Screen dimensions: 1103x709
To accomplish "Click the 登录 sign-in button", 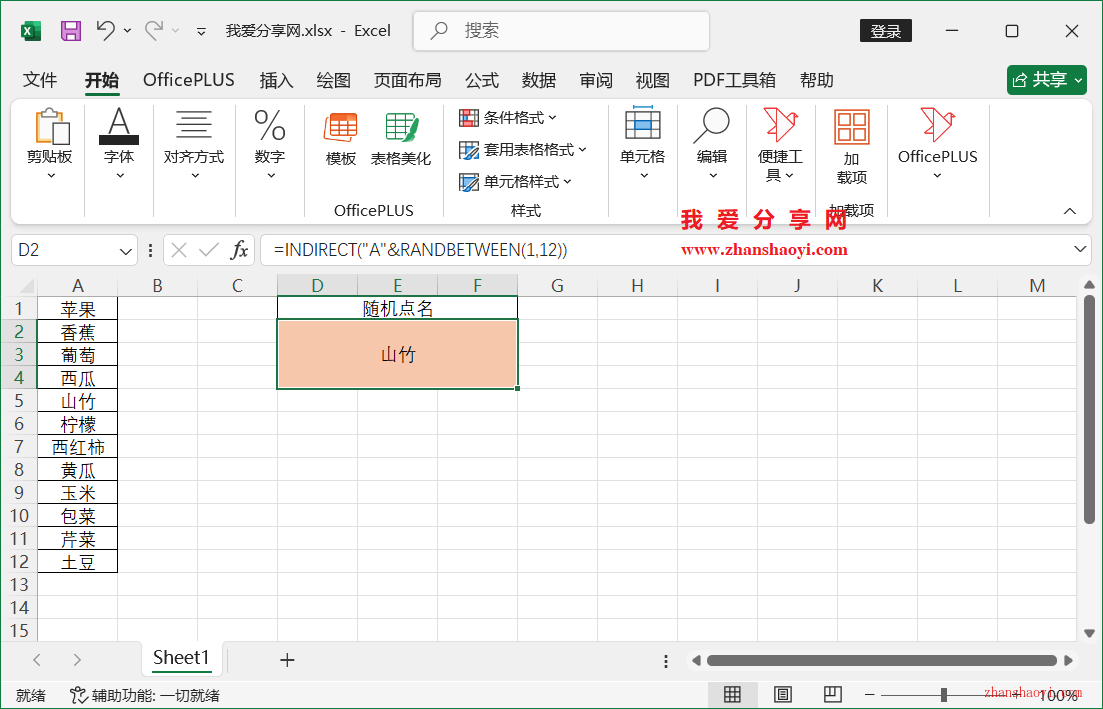I will pyautogui.click(x=886, y=31).
